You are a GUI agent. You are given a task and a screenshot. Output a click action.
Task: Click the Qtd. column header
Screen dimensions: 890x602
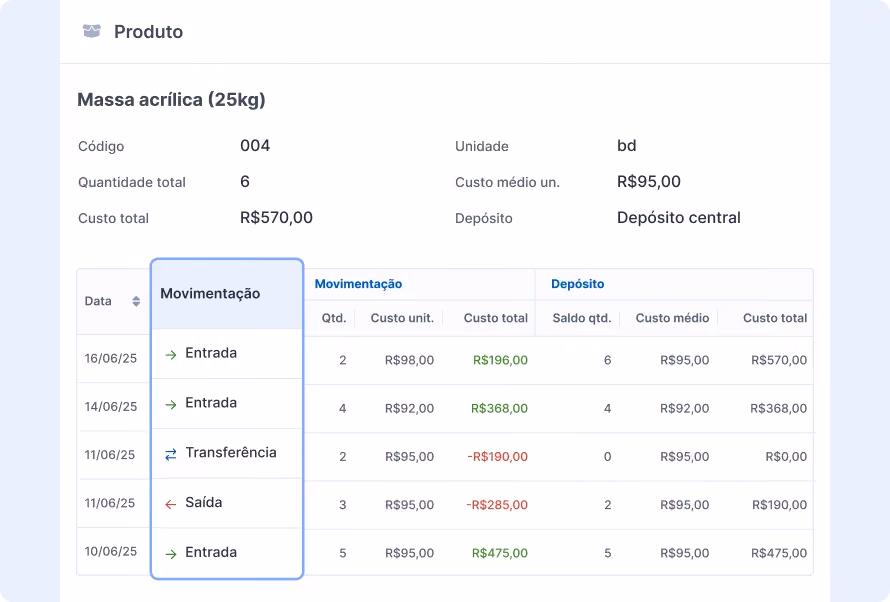point(334,318)
